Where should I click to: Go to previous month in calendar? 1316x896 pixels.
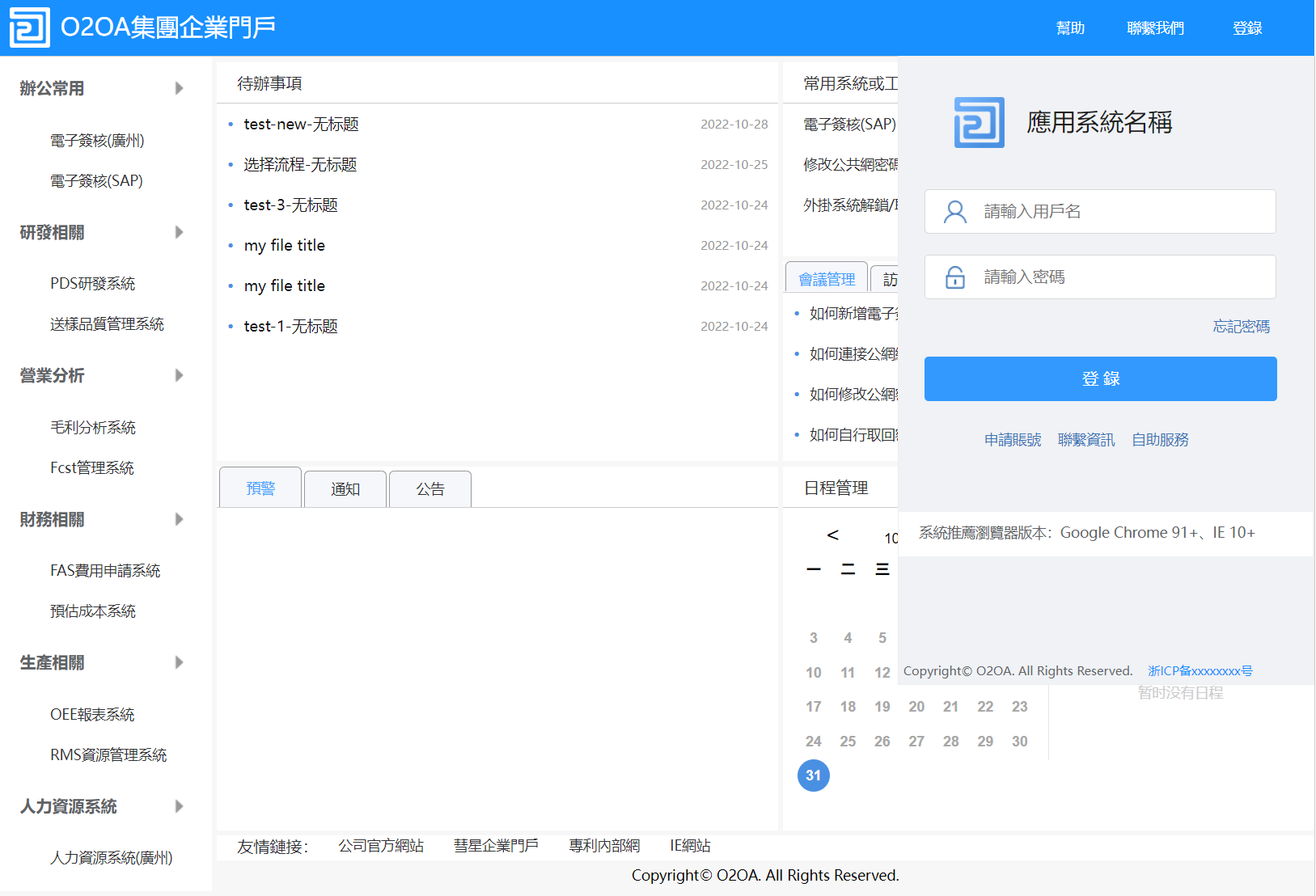tap(832, 535)
